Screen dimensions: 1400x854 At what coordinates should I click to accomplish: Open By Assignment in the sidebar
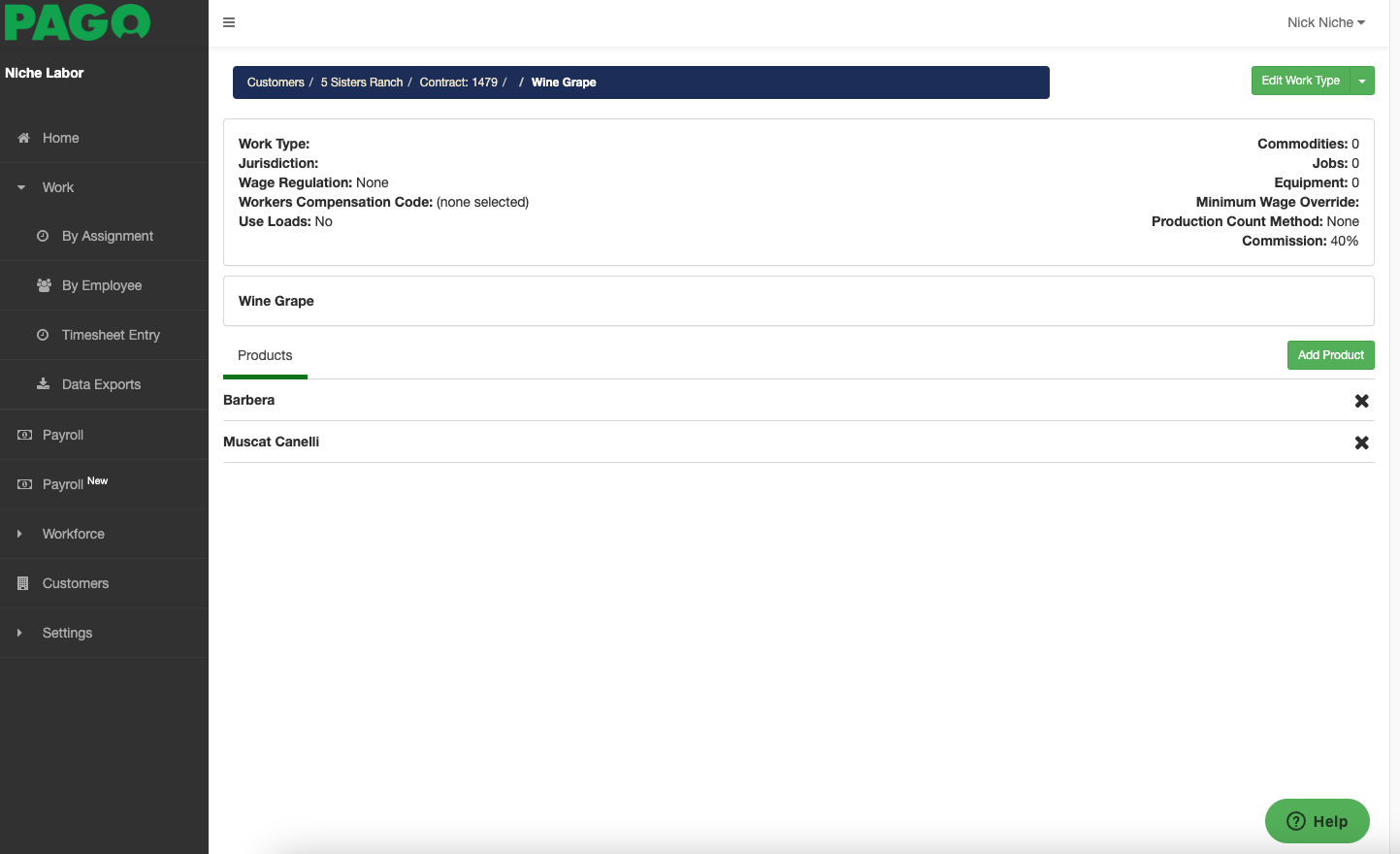(107, 236)
